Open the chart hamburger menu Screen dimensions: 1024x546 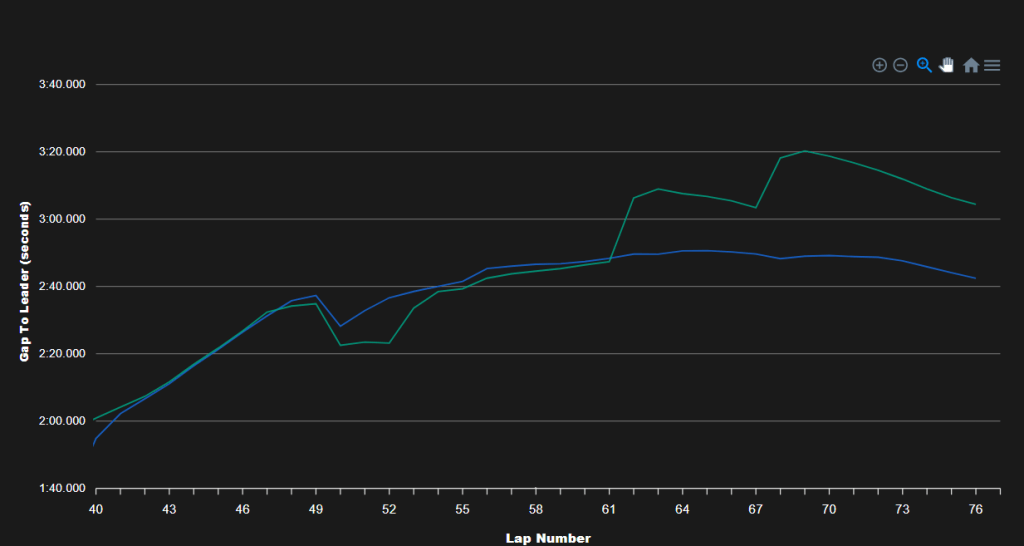click(x=992, y=65)
